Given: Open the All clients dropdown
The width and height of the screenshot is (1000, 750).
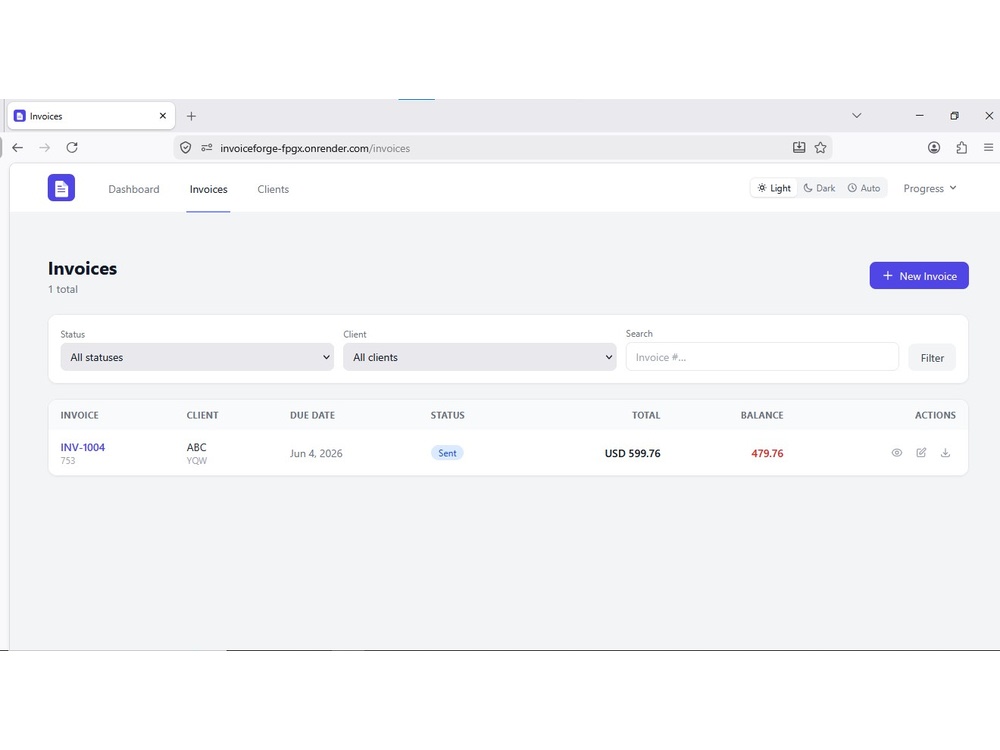Looking at the screenshot, I should 480,357.
